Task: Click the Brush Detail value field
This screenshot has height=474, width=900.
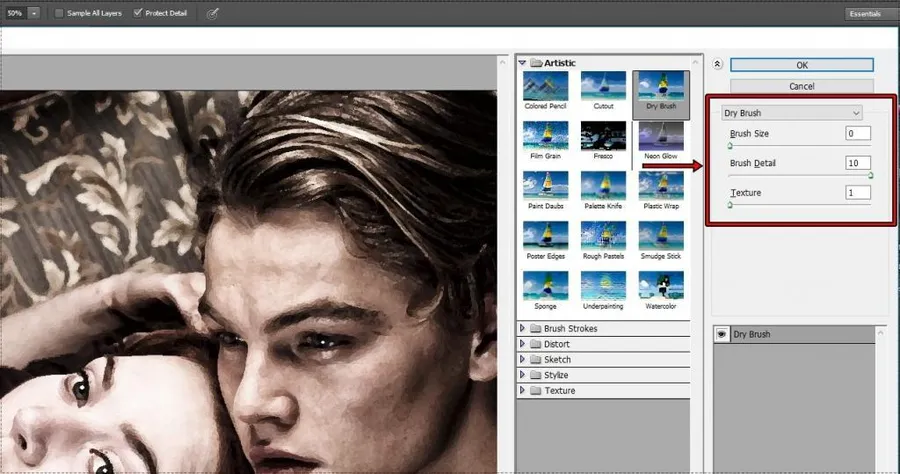Action: coord(858,163)
